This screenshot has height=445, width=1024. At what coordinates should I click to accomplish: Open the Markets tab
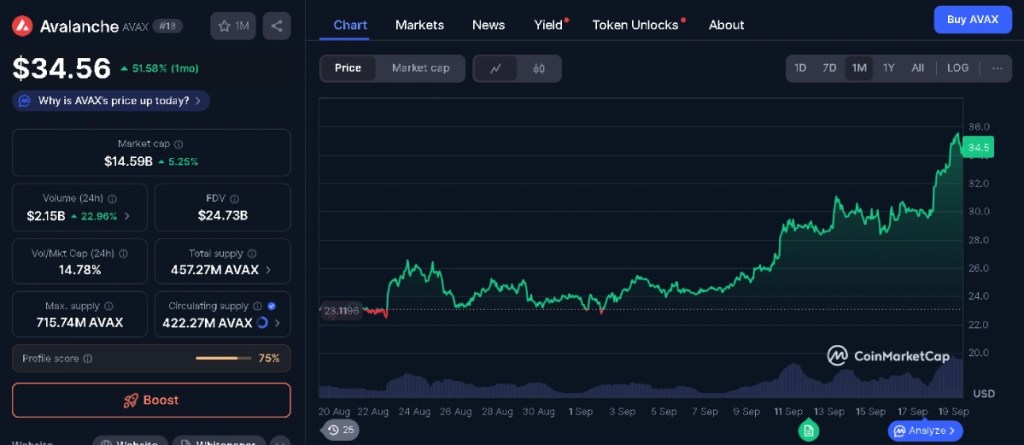pos(419,25)
